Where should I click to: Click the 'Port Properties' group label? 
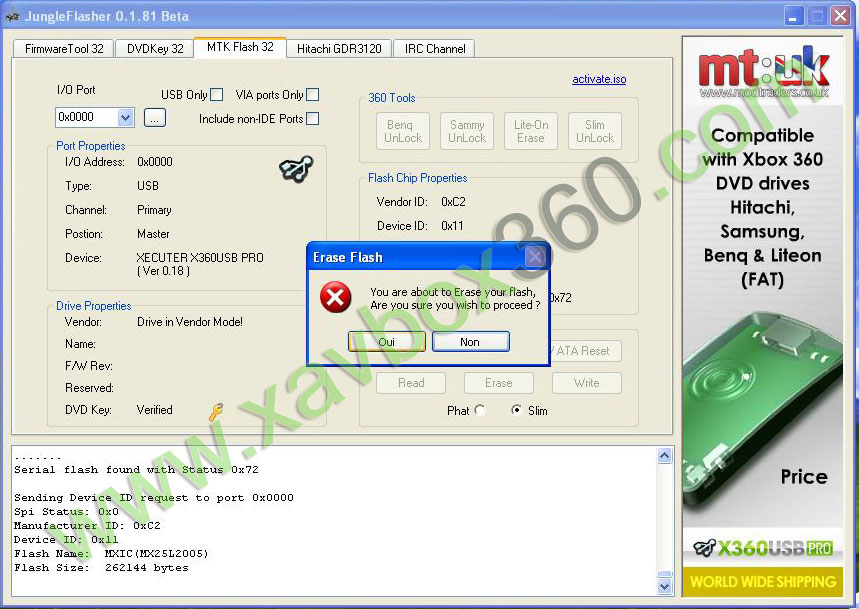90,146
